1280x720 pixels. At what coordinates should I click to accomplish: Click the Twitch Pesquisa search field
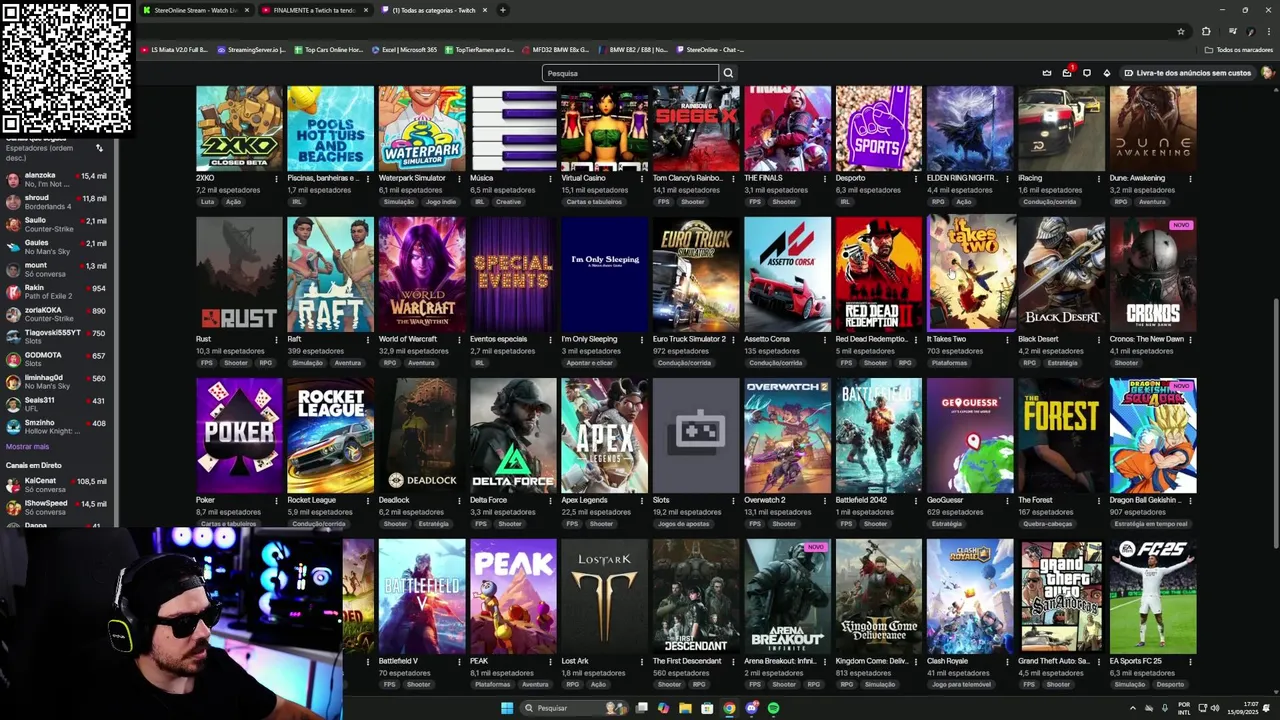630,73
